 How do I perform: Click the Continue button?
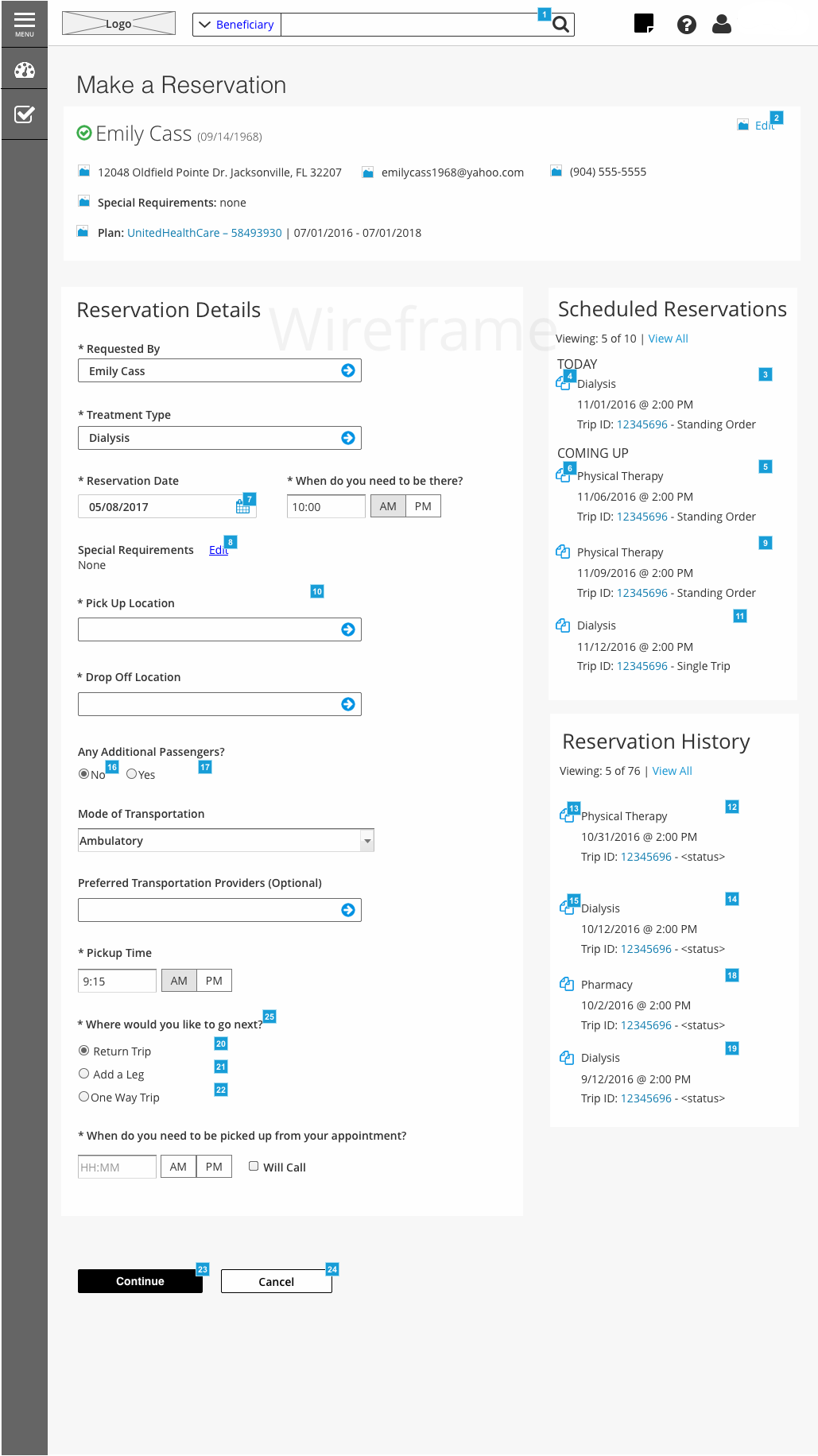(140, 1281)
